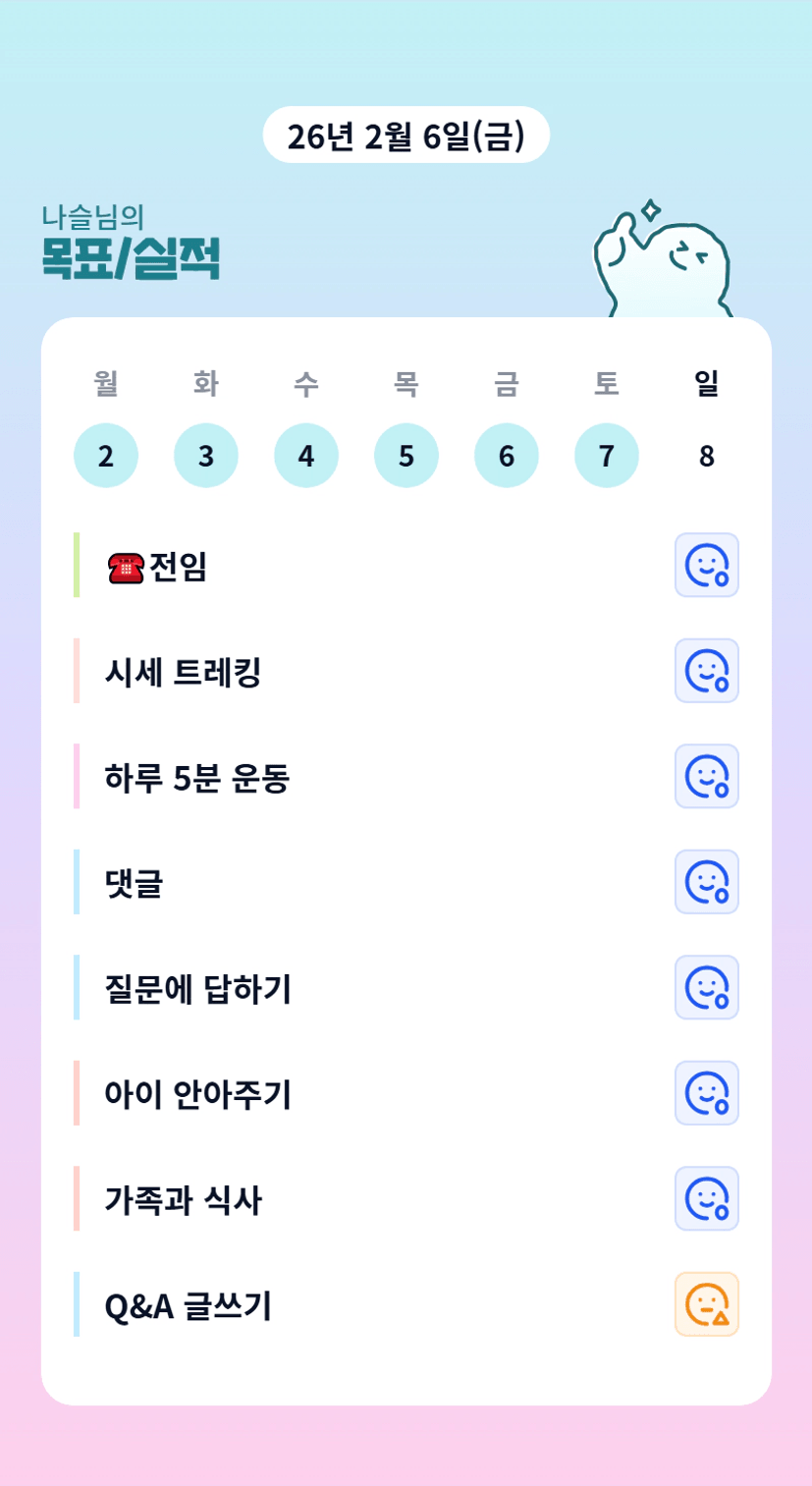Open the Q&A 글쓰기 goal entry

coord(188,1305)
